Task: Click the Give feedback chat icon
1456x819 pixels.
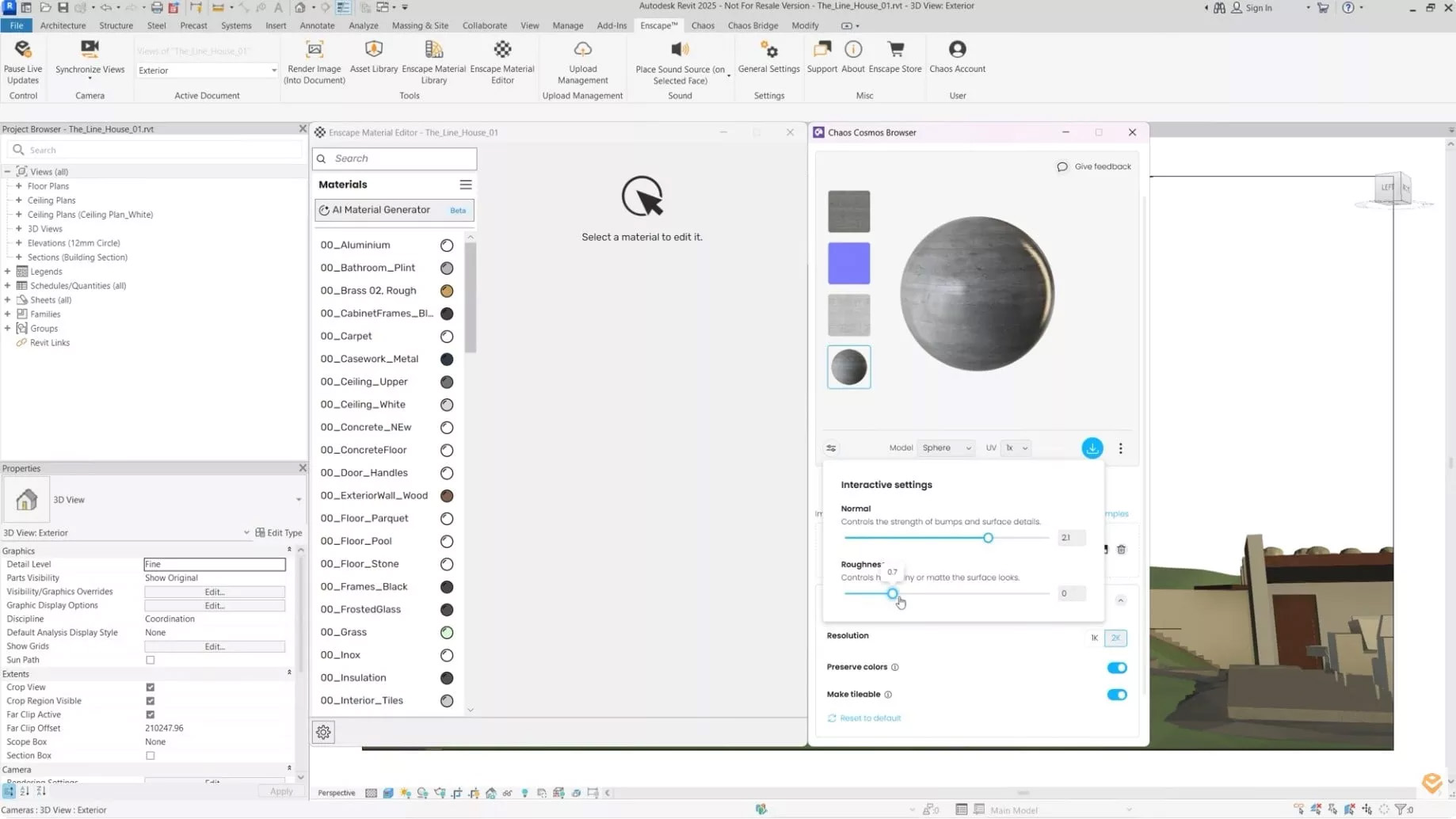Action: tap(1062, 167)
